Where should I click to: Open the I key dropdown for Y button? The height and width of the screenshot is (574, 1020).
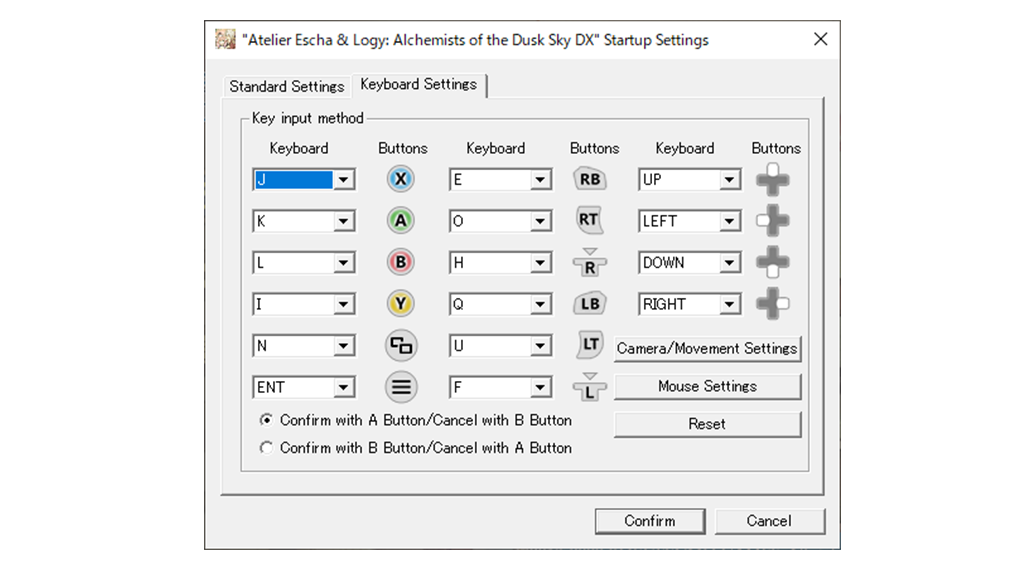pyautogui.click(x=343, y=305)
